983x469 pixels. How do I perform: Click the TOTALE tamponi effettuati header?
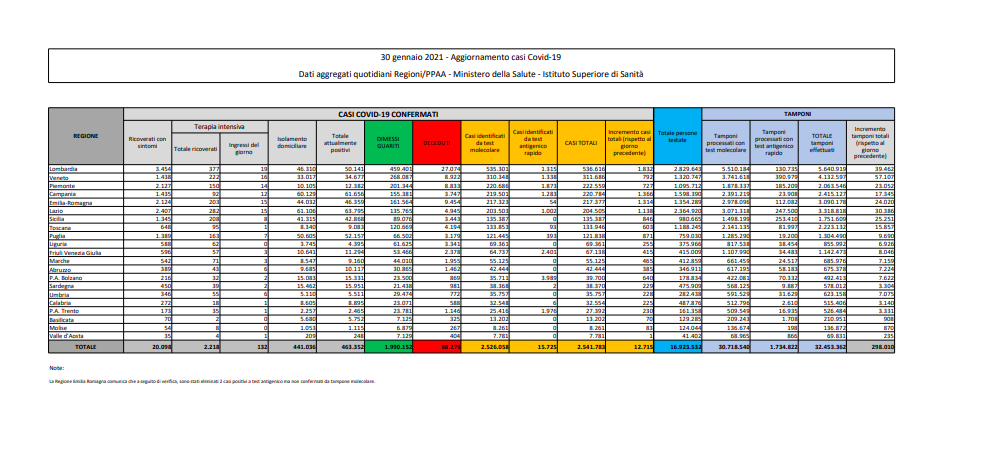point(822,143)
